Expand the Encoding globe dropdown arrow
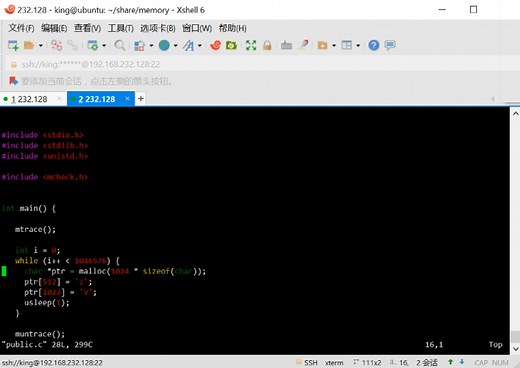This screenshot has width=520, height=368. coord(175,45)
